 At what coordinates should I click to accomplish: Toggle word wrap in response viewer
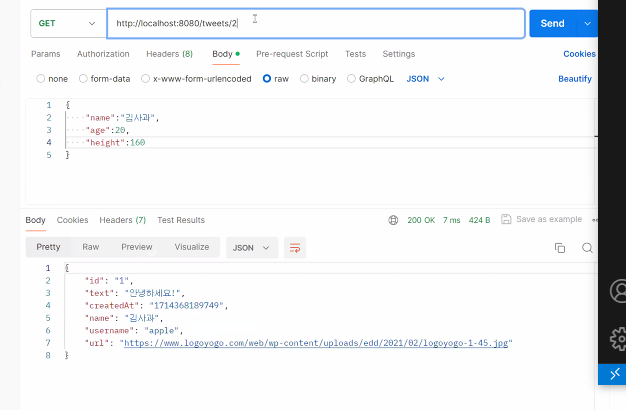pyautogui.click(x=295, y=248)
